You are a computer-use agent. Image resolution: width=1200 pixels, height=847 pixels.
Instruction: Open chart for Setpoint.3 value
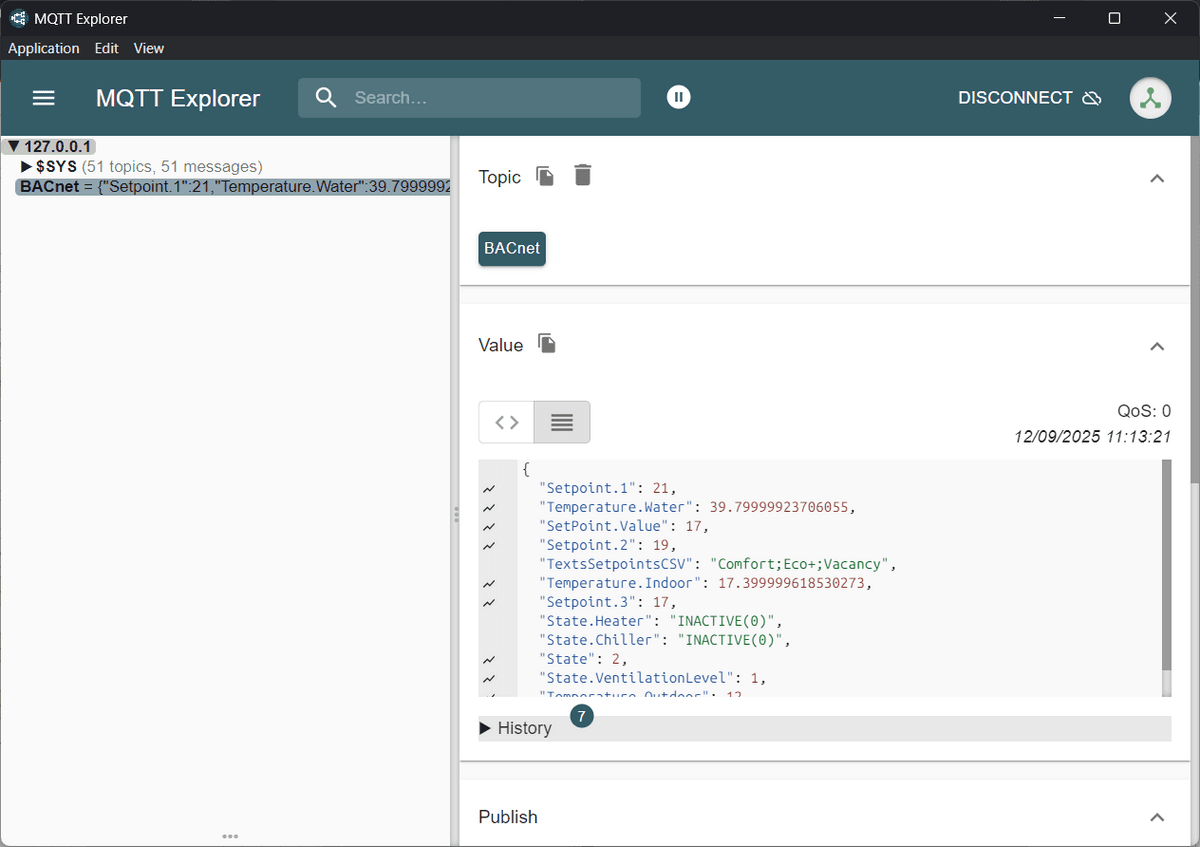489,603
